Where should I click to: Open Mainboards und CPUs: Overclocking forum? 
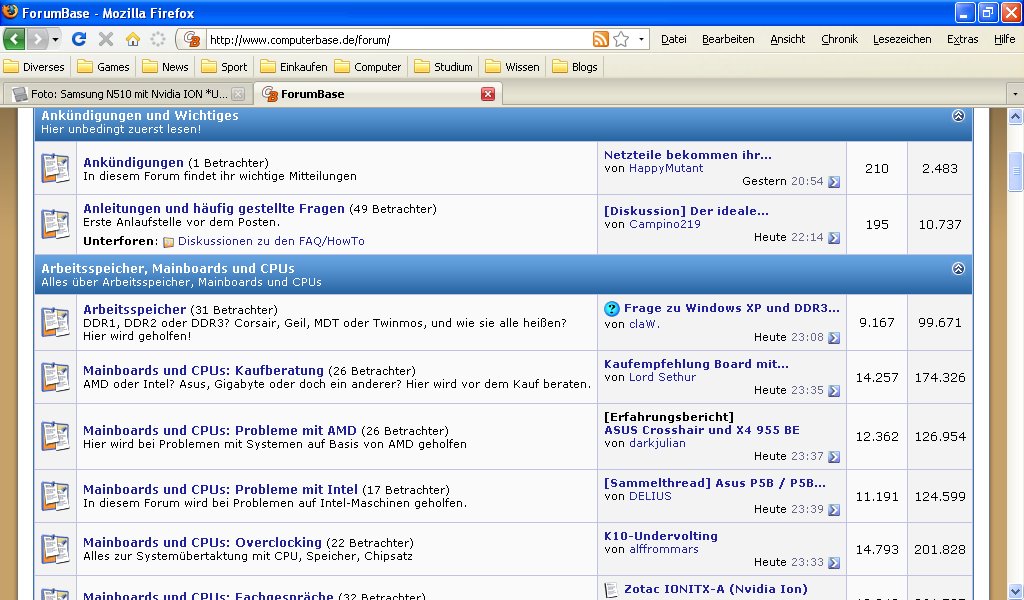202,543
